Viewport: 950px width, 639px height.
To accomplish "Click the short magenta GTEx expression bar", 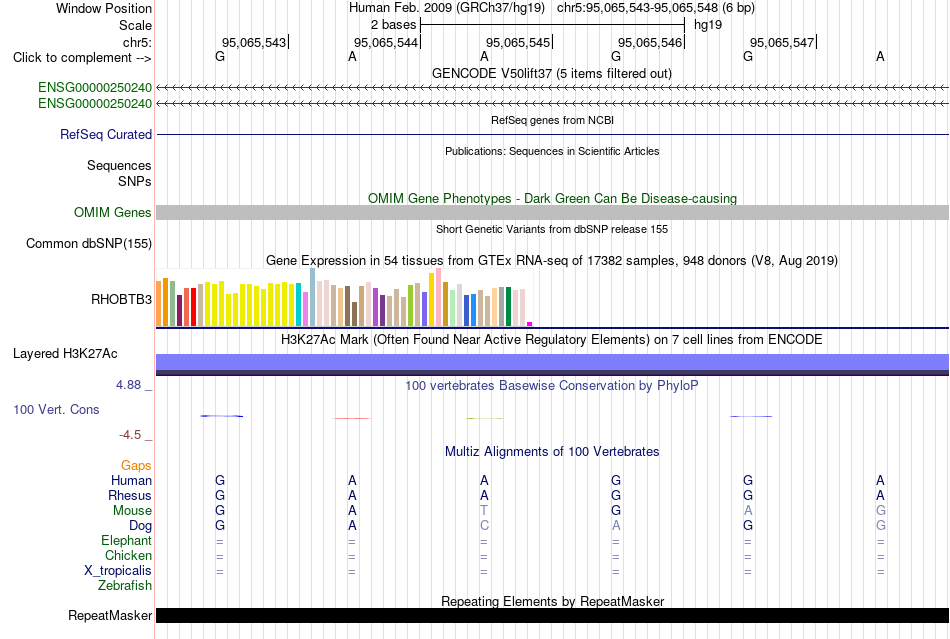I will coord(530,324).
